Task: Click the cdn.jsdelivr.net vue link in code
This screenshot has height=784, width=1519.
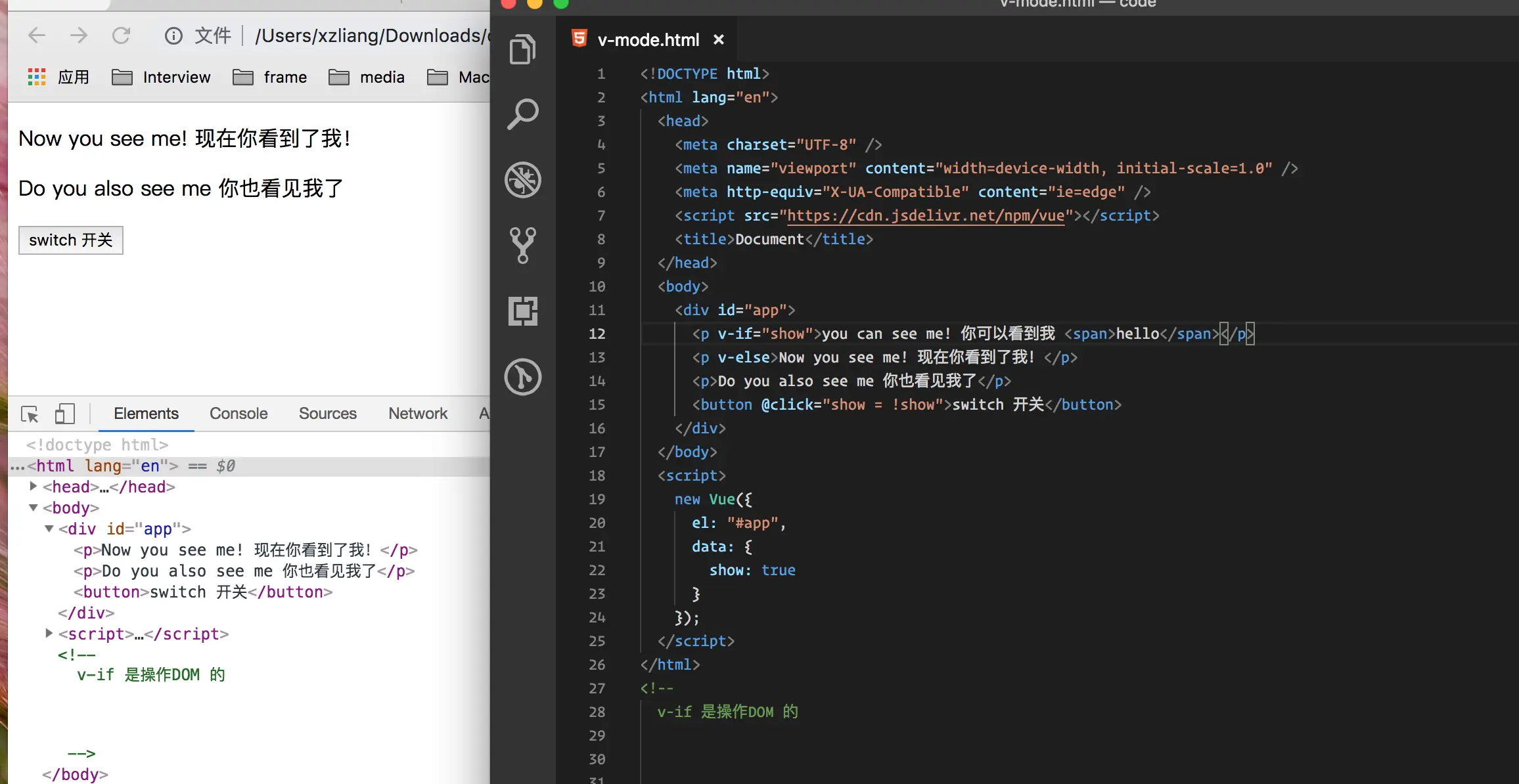Action: (x=925, y=215)
